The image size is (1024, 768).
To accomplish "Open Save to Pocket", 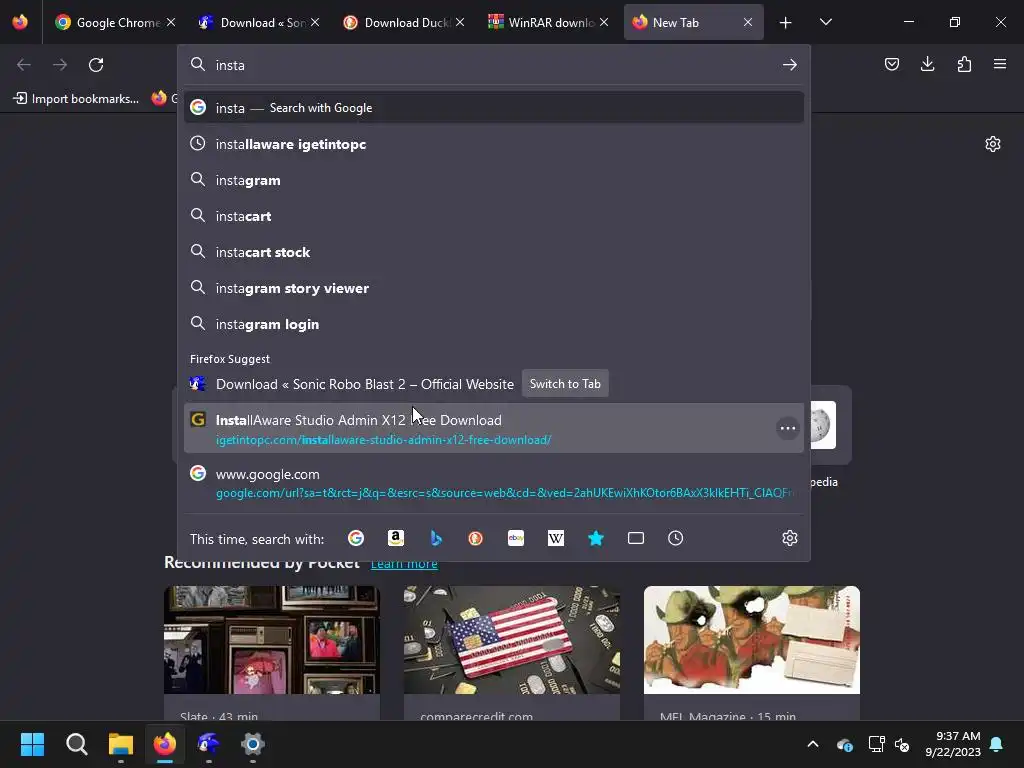I will [891, 64].
